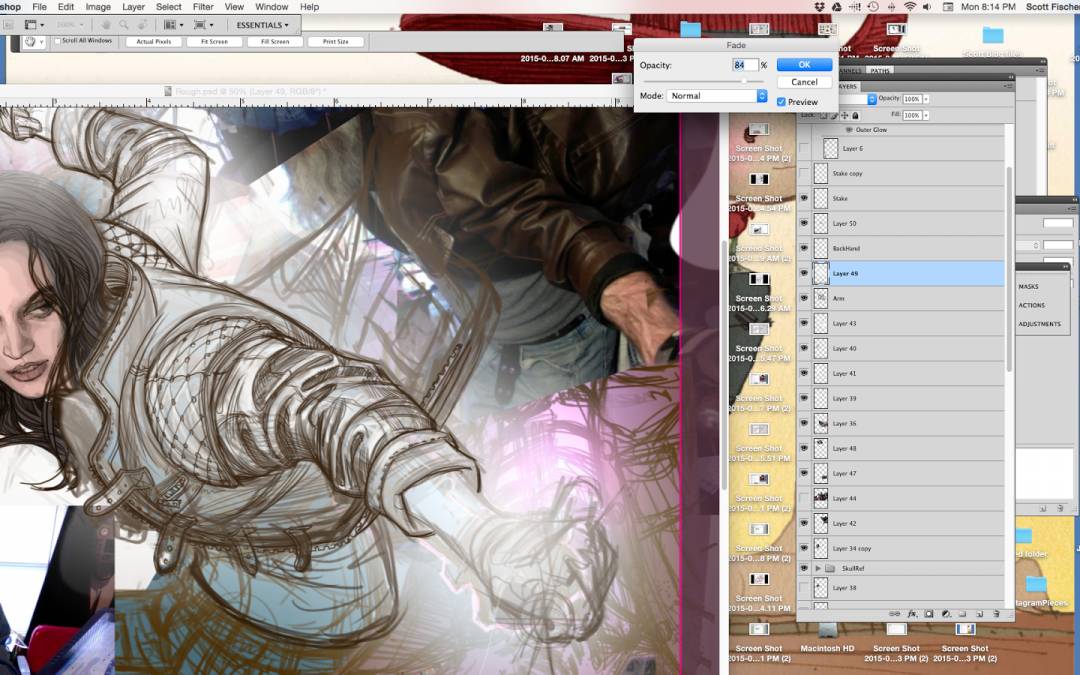Open the Edit menu
This screenshot has width=1080, height=675.
pos(65,7)
